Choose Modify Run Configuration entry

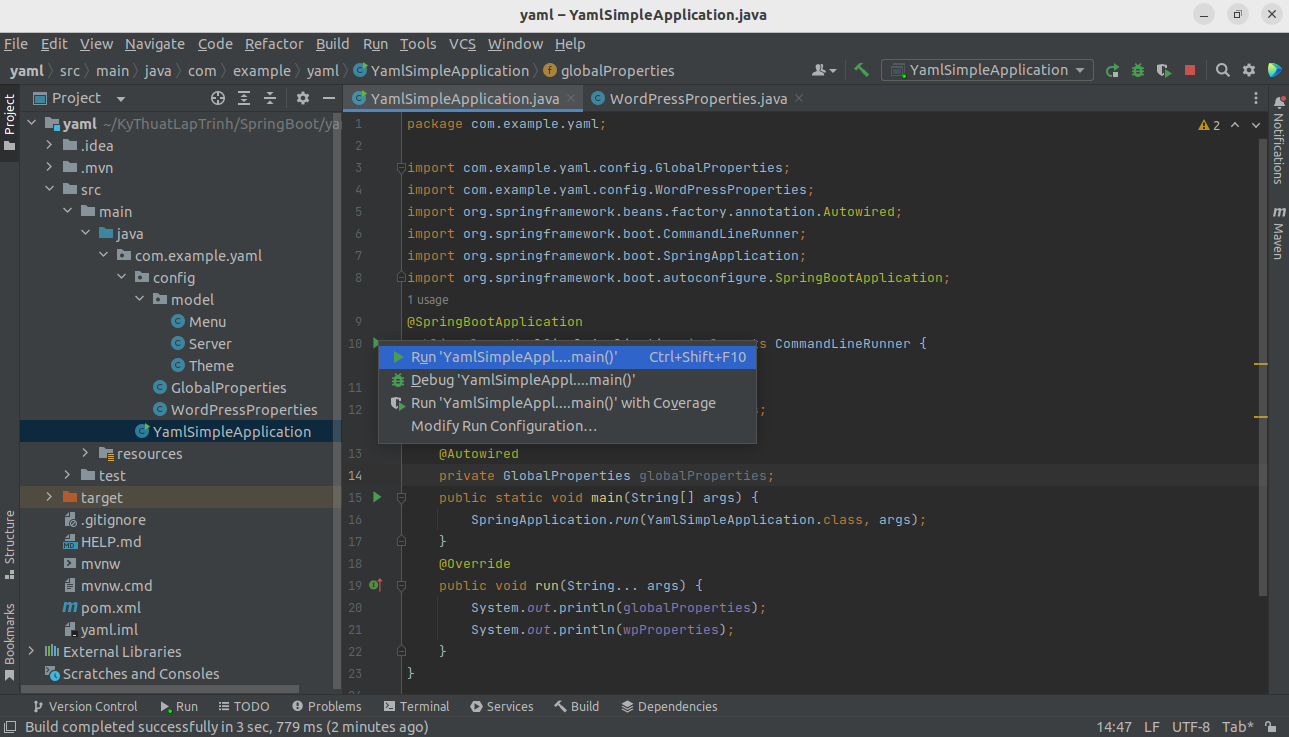pyautogui.click(x=567, y=426)
